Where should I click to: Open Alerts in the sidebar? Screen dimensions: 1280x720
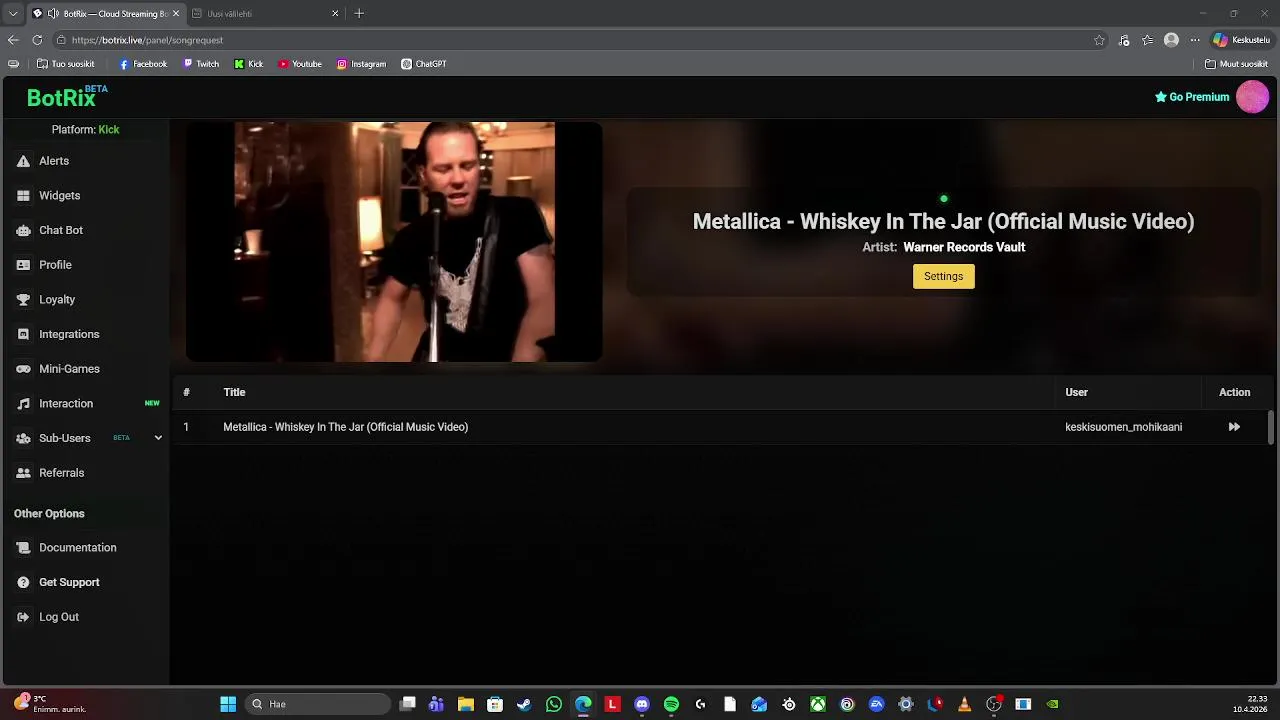pyautogui.click(x=53, y=161)
